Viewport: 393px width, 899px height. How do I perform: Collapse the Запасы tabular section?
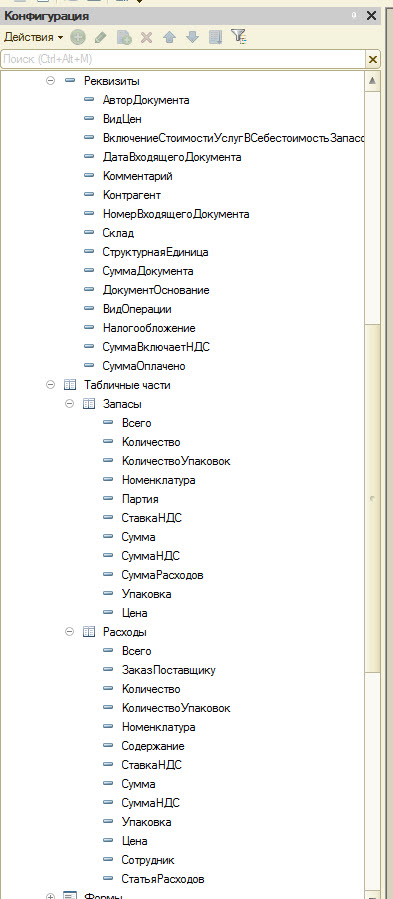[x=69, y=404]
